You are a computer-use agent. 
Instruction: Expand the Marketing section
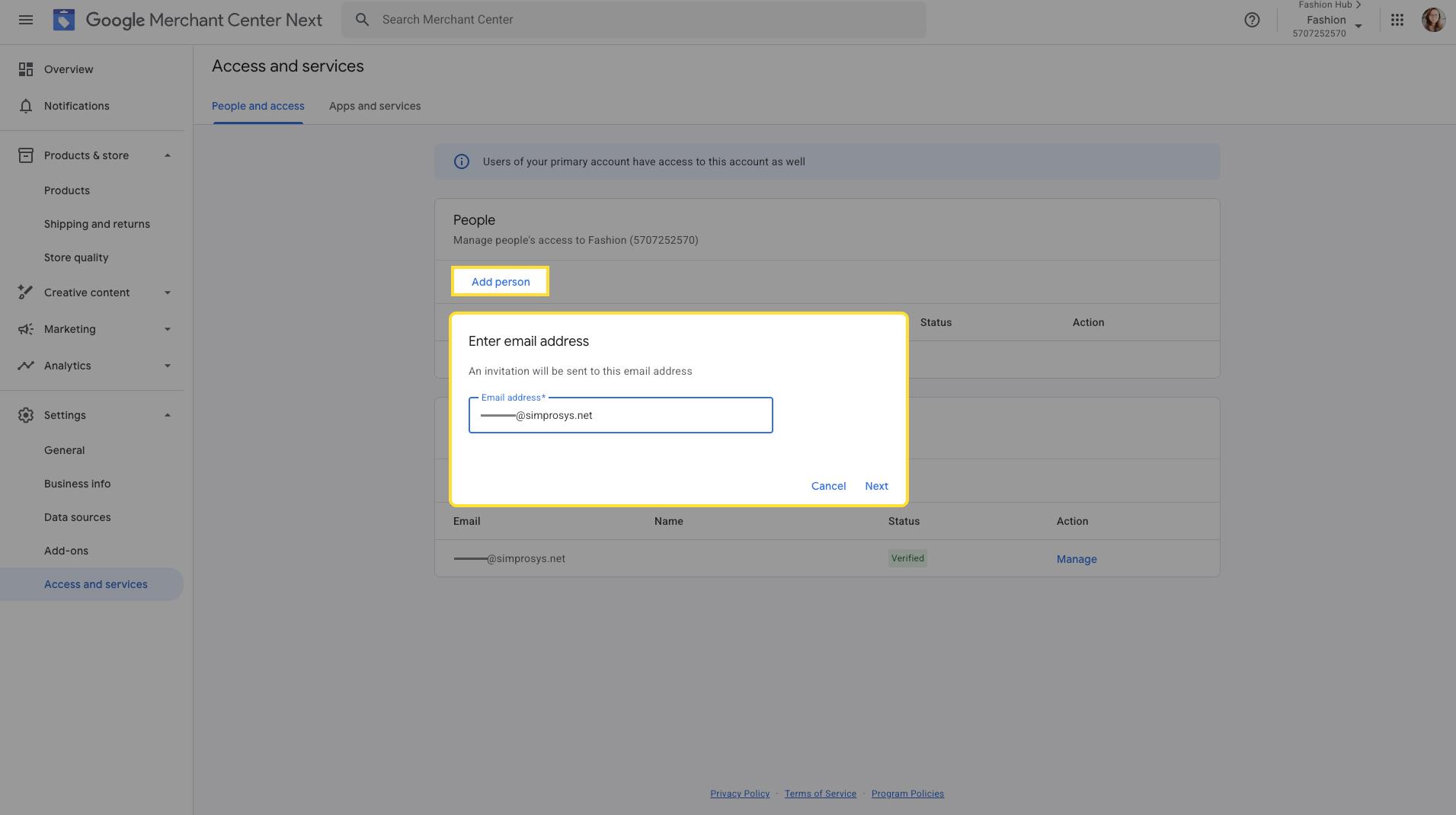point(168,329)
